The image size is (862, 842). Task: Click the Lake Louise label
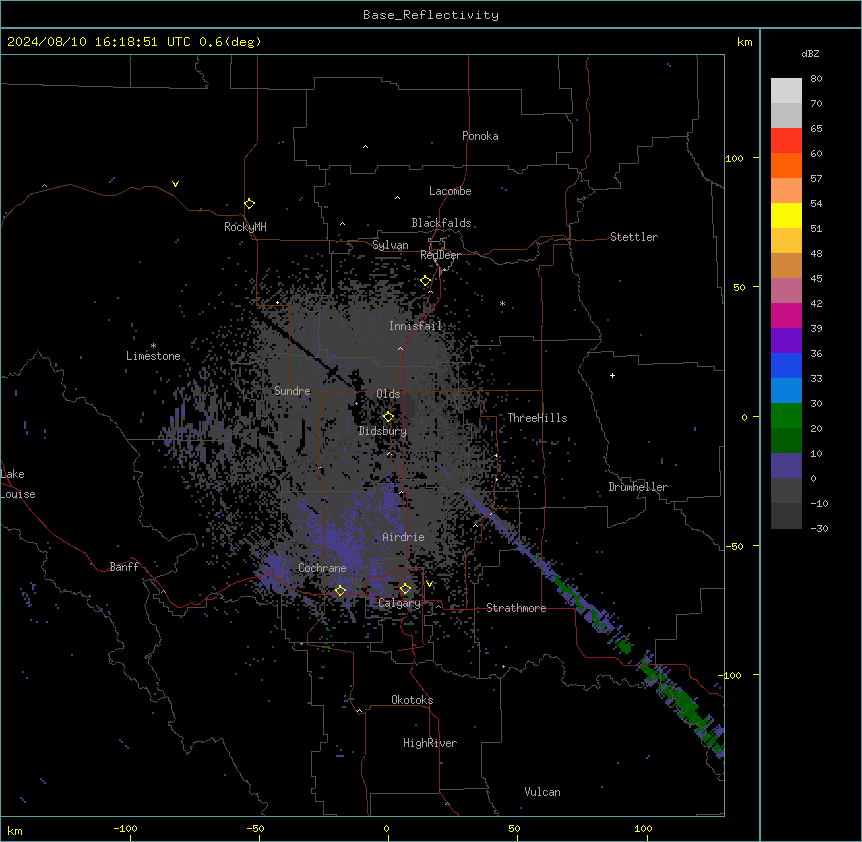(x=18, y=484)
